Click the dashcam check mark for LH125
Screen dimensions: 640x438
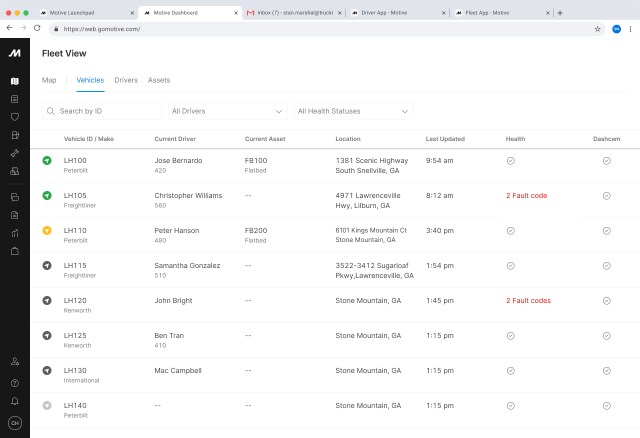pos(606,335)
